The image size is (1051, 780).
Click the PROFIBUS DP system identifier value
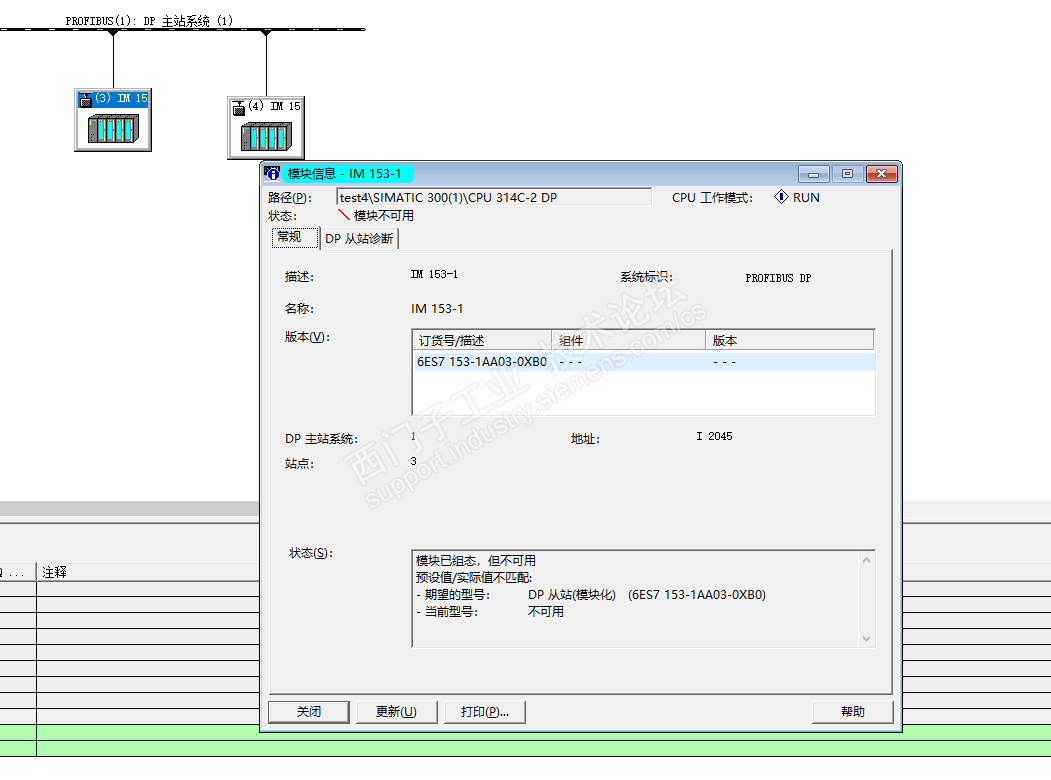tap(778, 278)
